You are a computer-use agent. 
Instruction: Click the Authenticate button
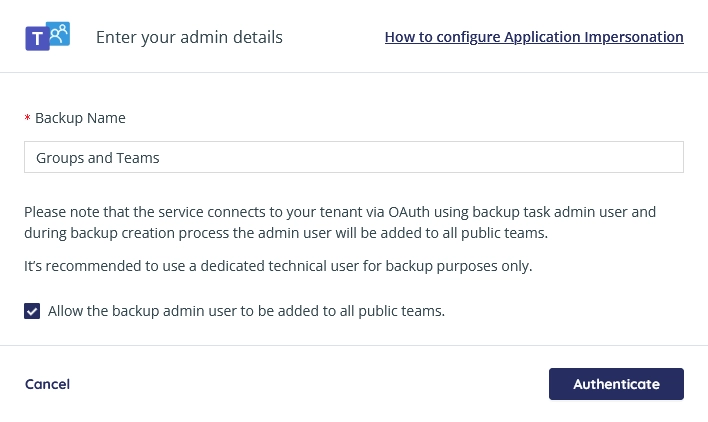616,384
